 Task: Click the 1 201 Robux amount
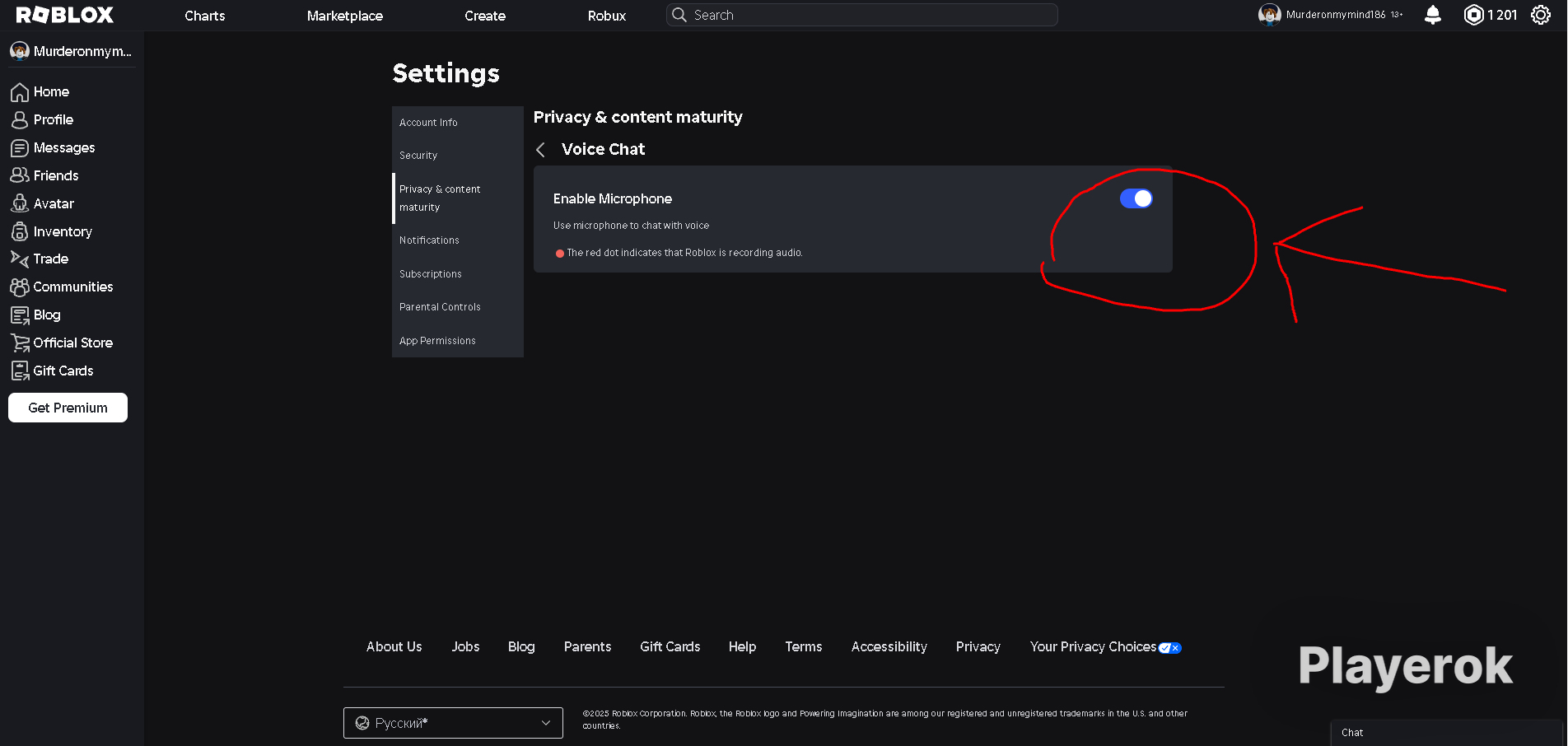point(1502,15)
